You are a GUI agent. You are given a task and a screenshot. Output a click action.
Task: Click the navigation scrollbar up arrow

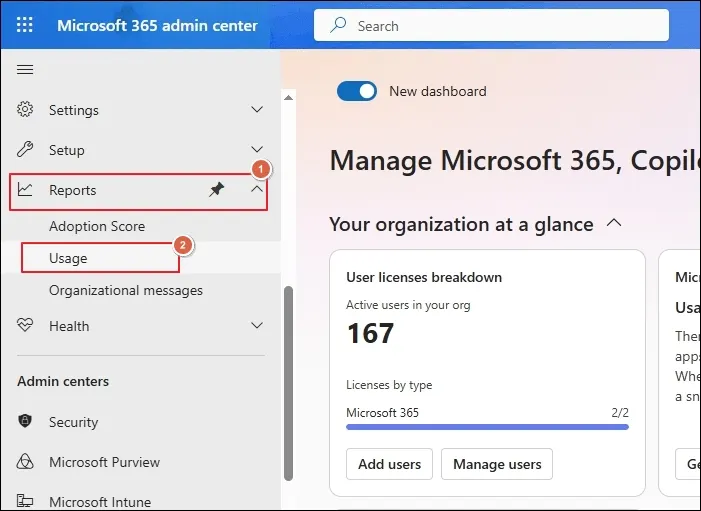coord(289,97)
